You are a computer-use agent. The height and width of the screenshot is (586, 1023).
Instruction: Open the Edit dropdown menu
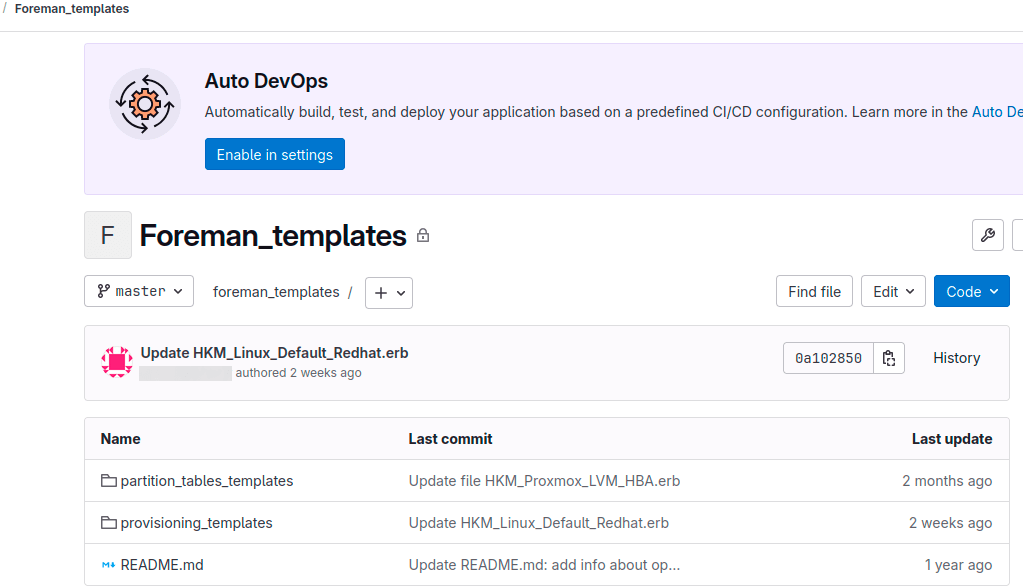coord(893,292)
